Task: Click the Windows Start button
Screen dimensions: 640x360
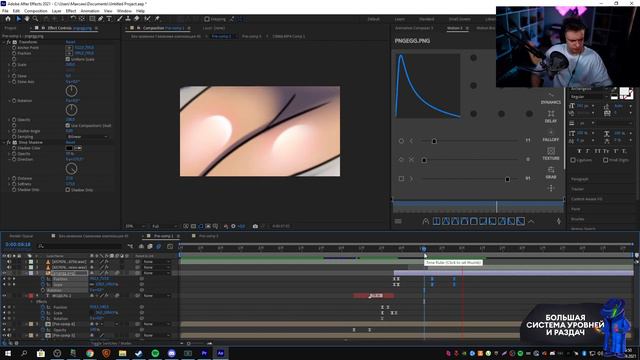Action: tap(8, 353)
